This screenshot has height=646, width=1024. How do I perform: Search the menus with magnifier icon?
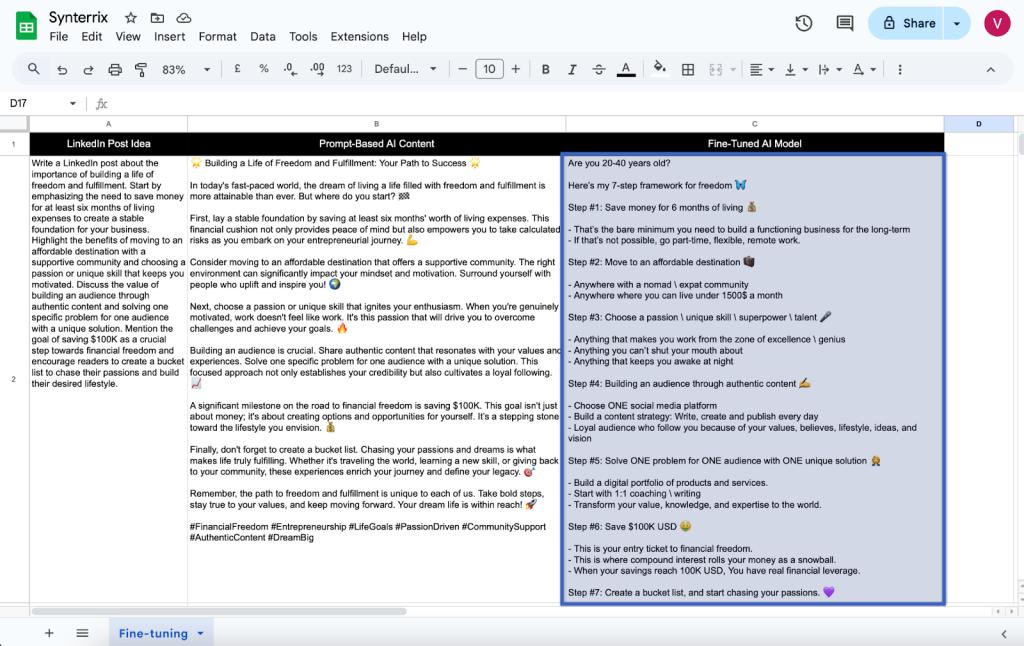point(33,69)
